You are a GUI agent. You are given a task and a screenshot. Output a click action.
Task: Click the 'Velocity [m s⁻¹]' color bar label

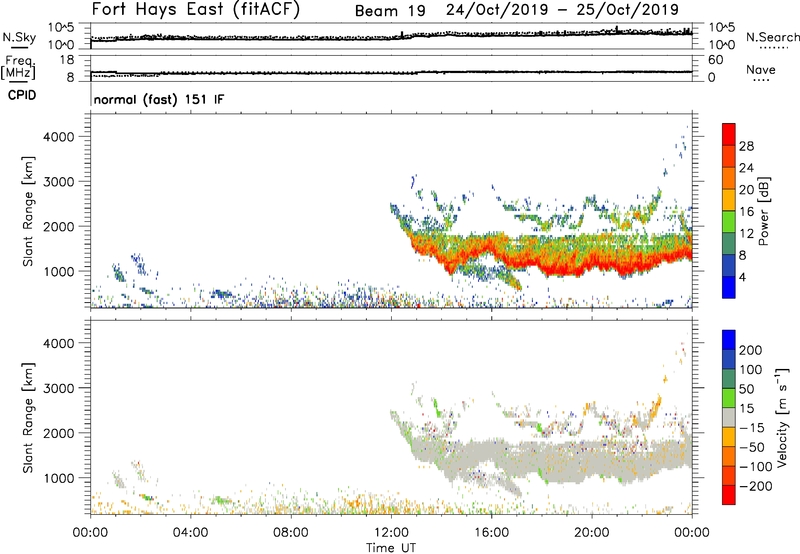tap(782, 417)
